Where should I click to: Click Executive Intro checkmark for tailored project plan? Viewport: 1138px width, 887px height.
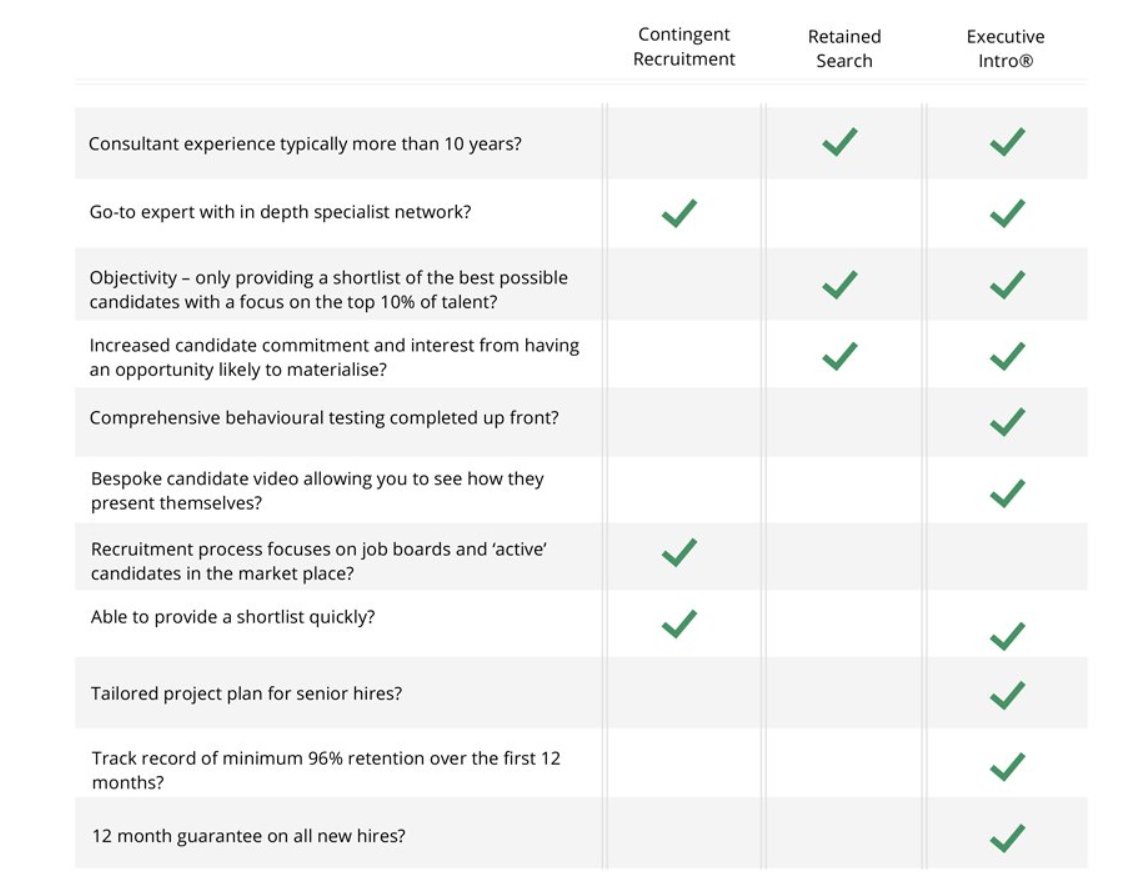(x=1007, y=695)
